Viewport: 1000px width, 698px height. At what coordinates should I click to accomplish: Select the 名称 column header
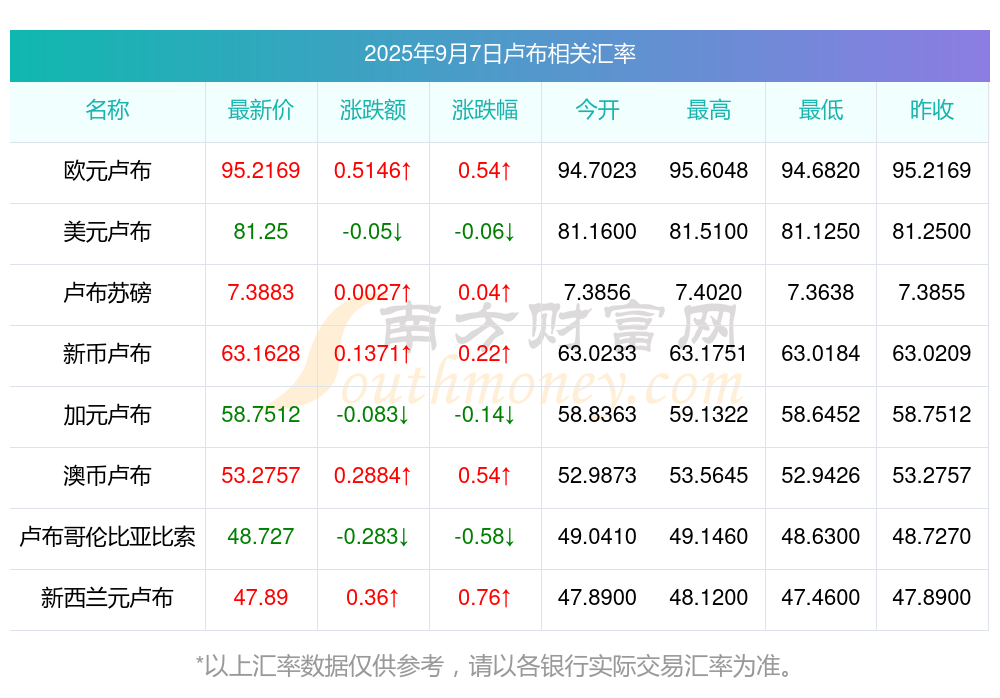point(107,110)
